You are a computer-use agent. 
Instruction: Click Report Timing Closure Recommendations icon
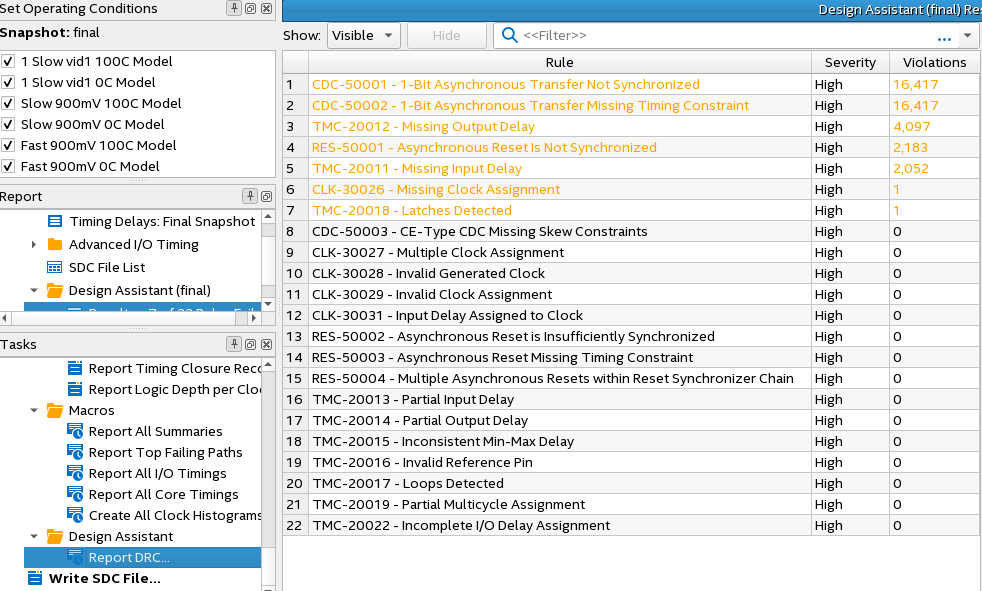coord(75,368)
